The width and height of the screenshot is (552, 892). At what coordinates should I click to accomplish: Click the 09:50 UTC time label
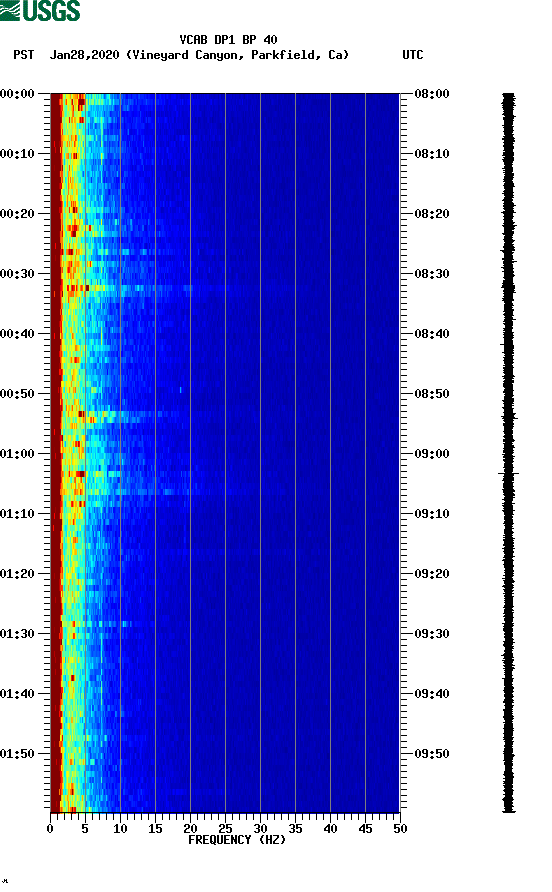[432, 754]
